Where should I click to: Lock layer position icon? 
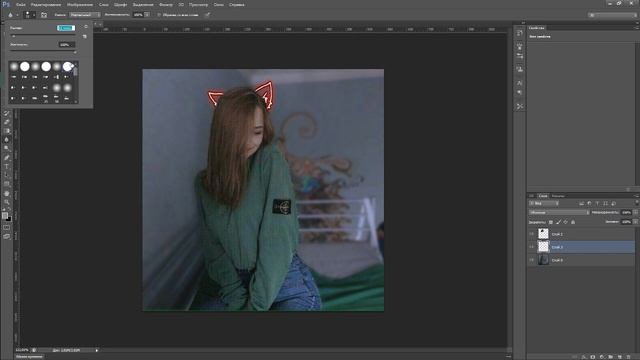click(566, 222)
